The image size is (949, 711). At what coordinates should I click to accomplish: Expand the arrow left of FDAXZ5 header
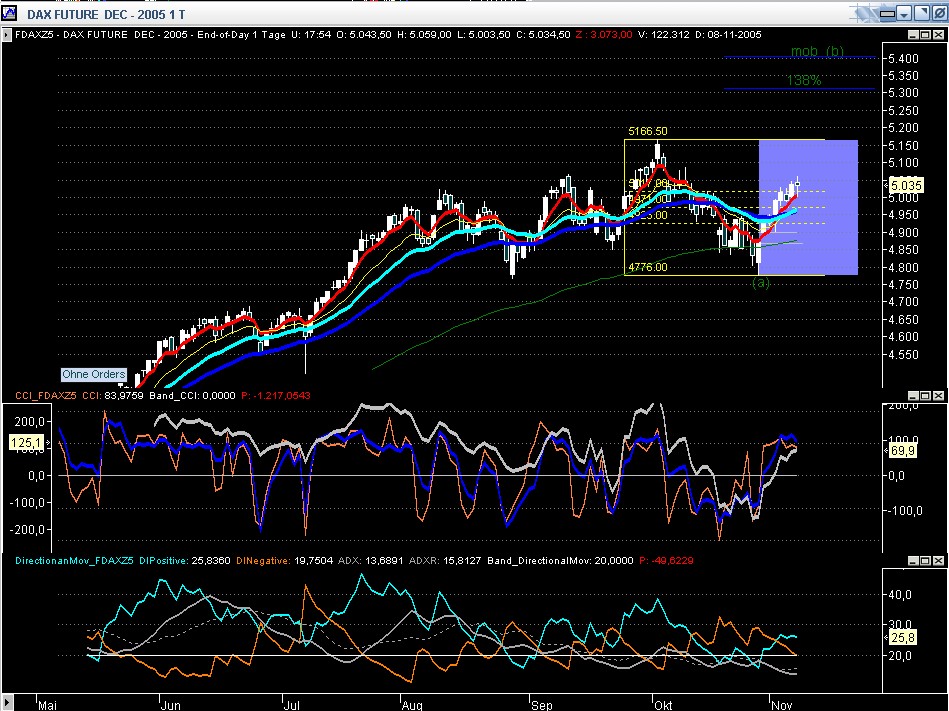click(7, 35)
